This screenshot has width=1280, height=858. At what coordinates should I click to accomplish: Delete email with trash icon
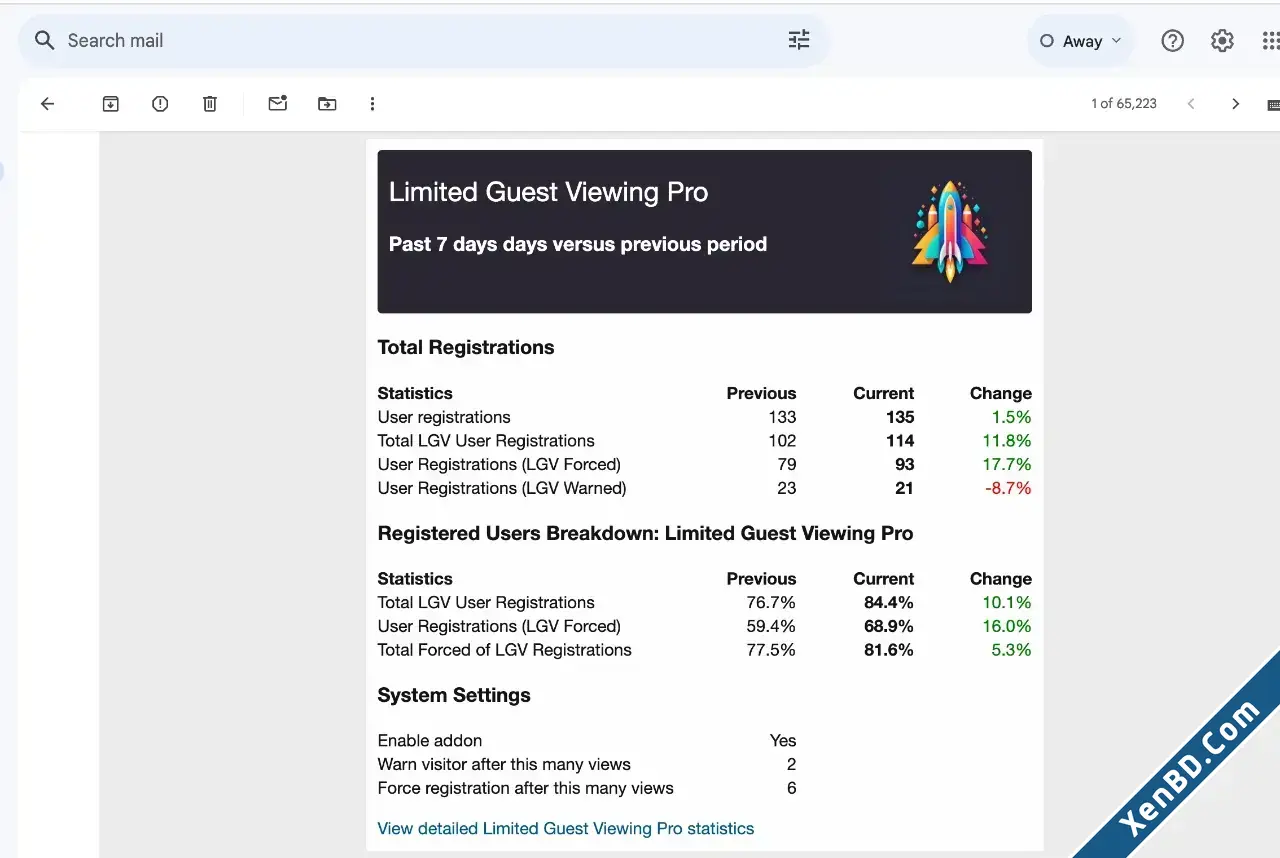pyautogui.click(x=210, y=104)
